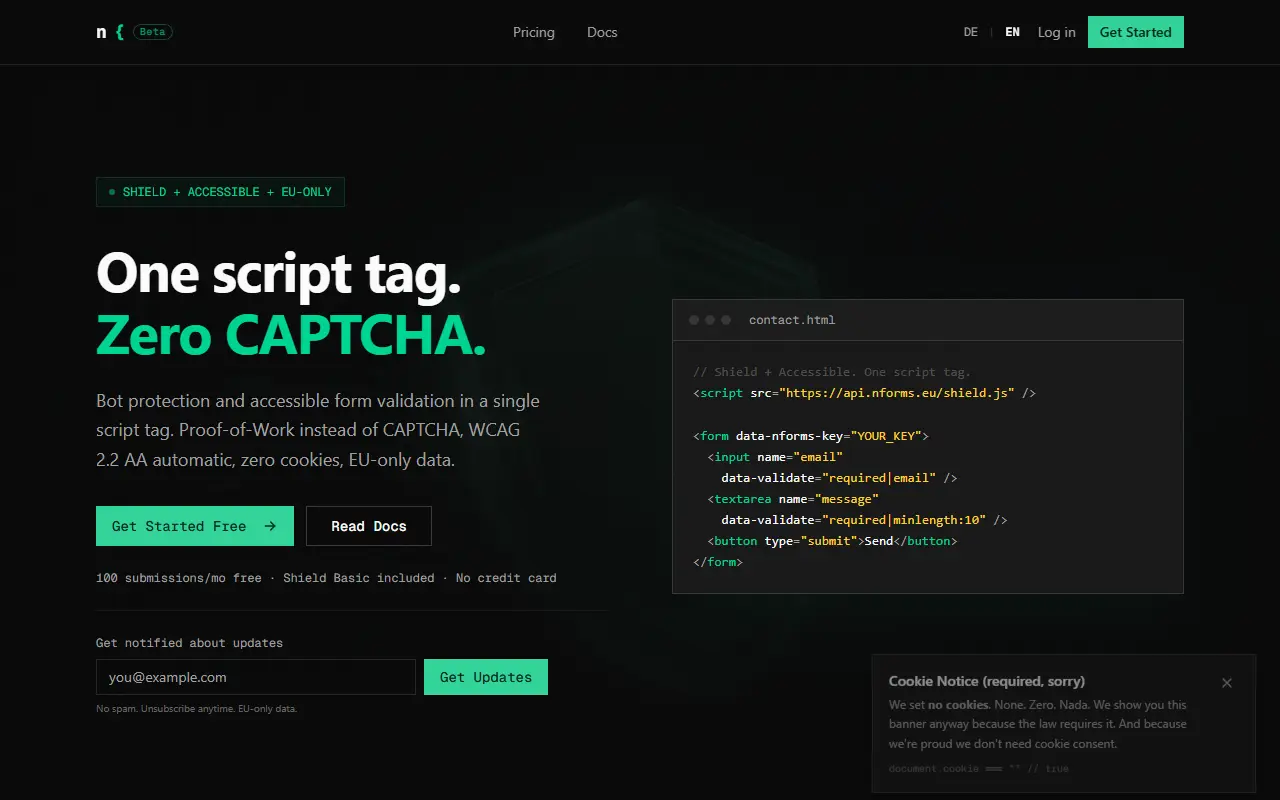This screenshot has height=800, width=1280.
Task: Click the "Cookie Notice (required, sorry)" title
Action: click(987, 681)
